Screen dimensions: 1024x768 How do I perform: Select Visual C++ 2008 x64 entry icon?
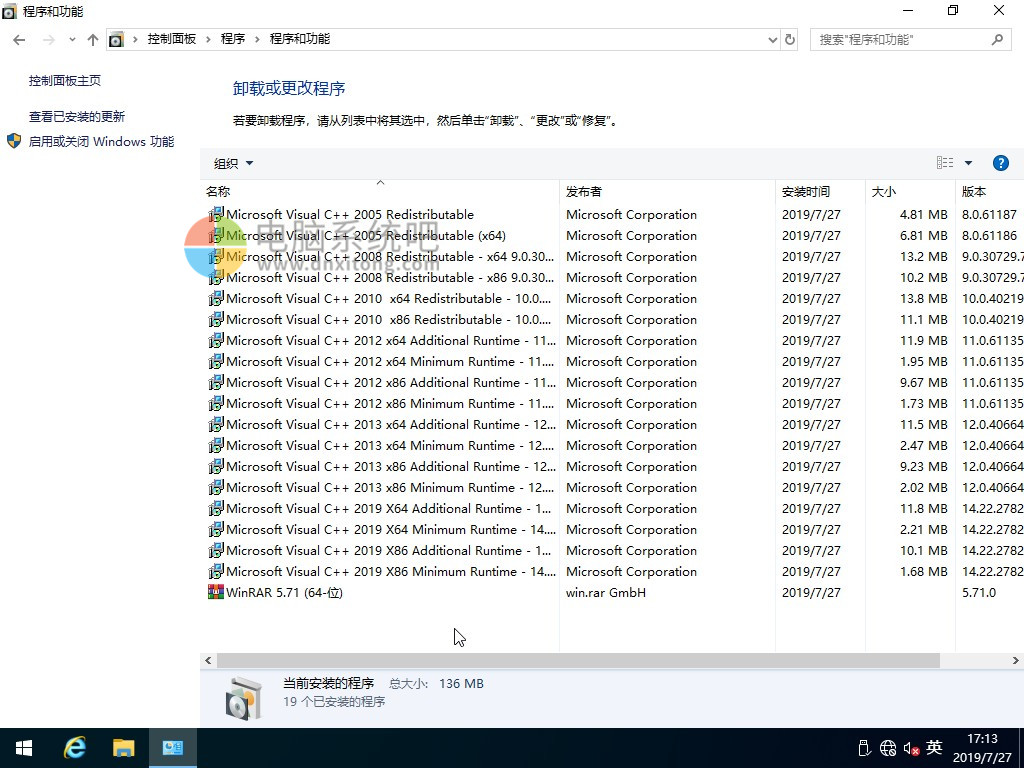(216, 256)
